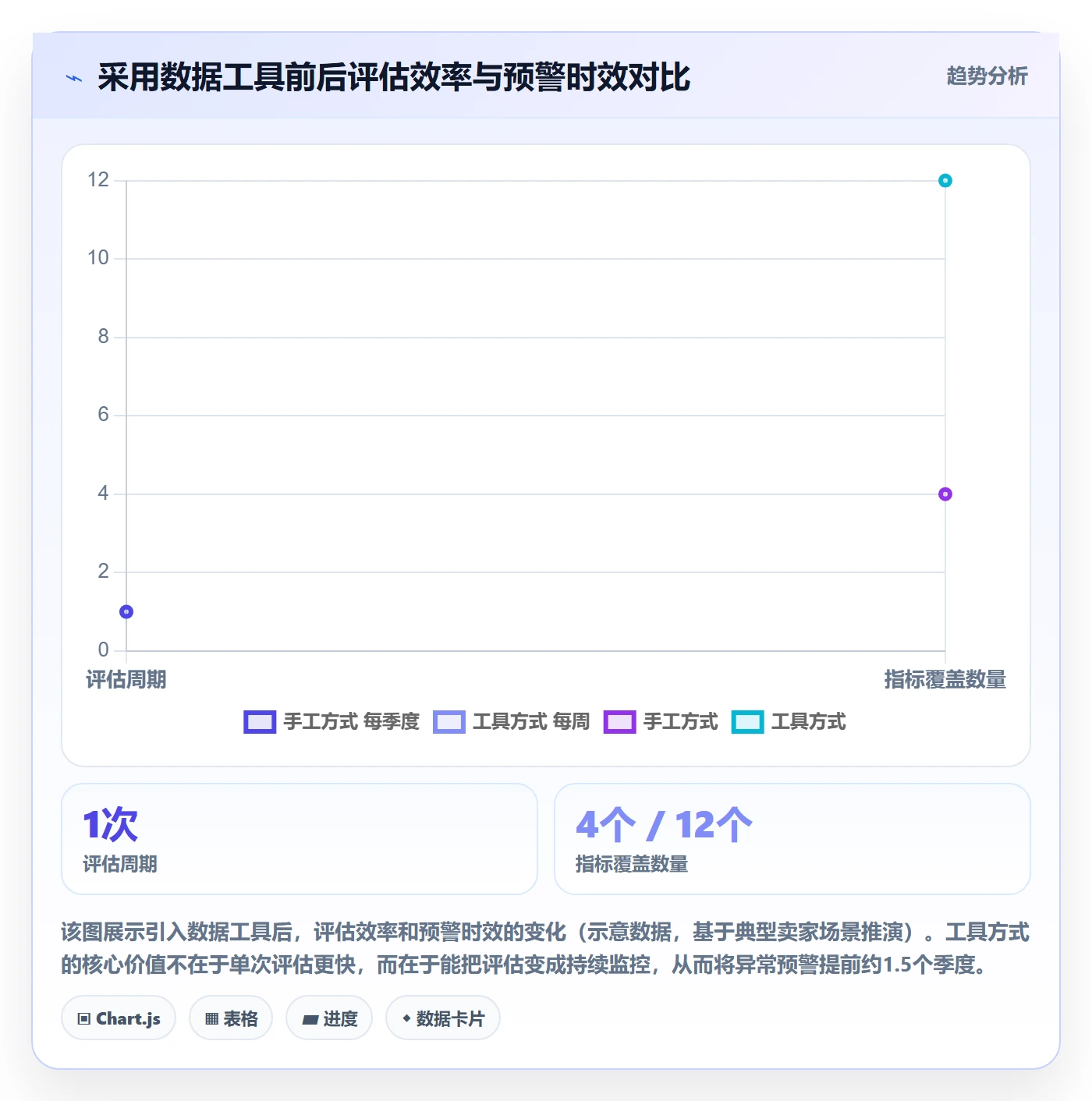Viewport: 1092px width, 1101px height.
Task: Click the lightning icon beside the title
Action: point(74,78)
